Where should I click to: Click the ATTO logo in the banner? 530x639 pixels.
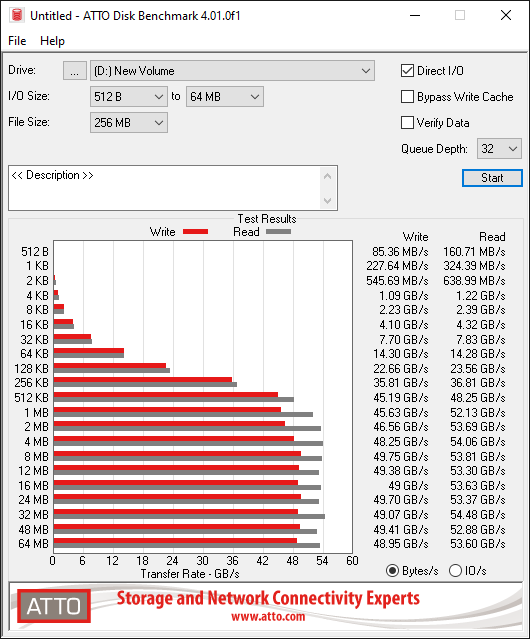[54, 606]
